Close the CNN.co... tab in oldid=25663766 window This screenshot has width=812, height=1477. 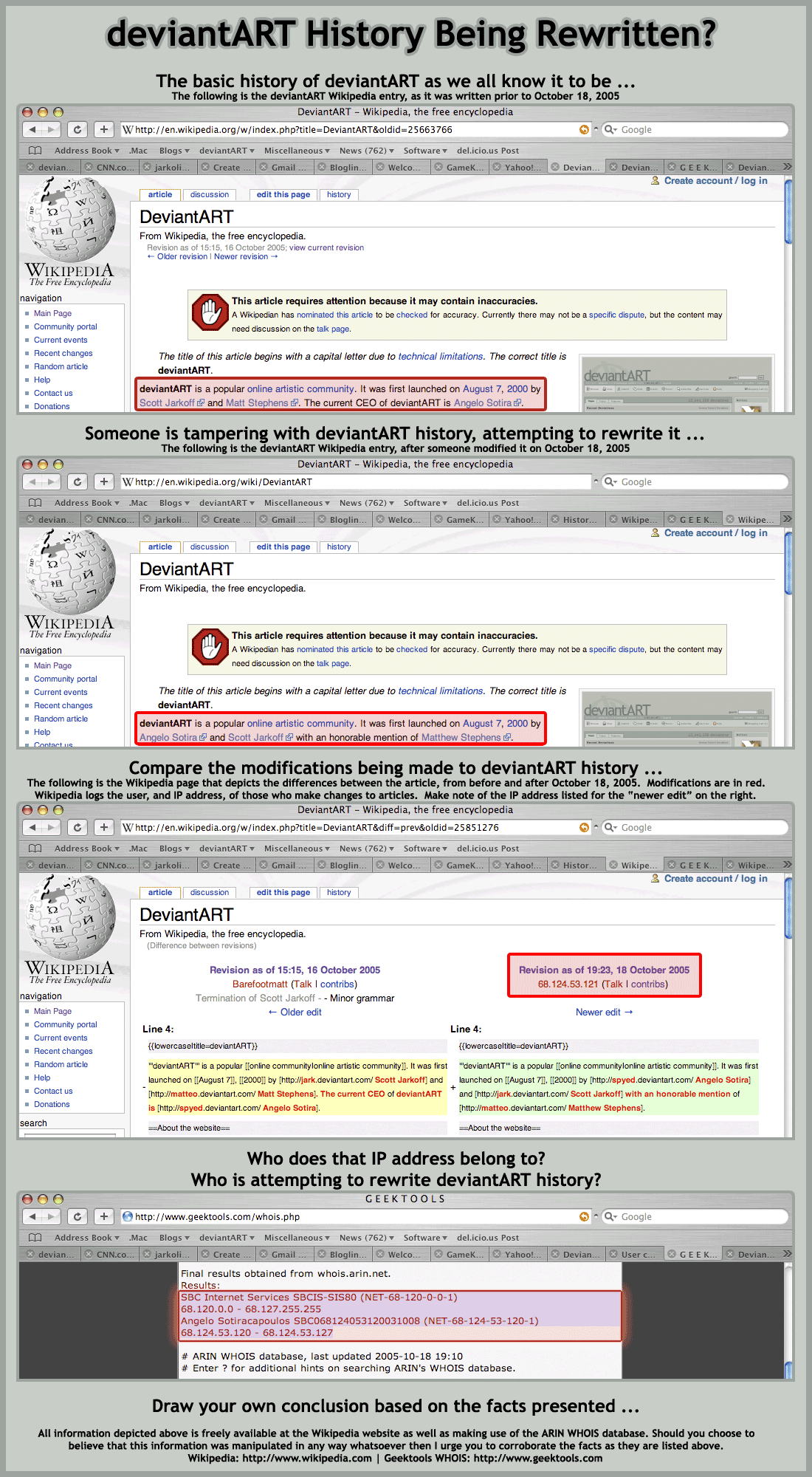click(x=89, y=168)
